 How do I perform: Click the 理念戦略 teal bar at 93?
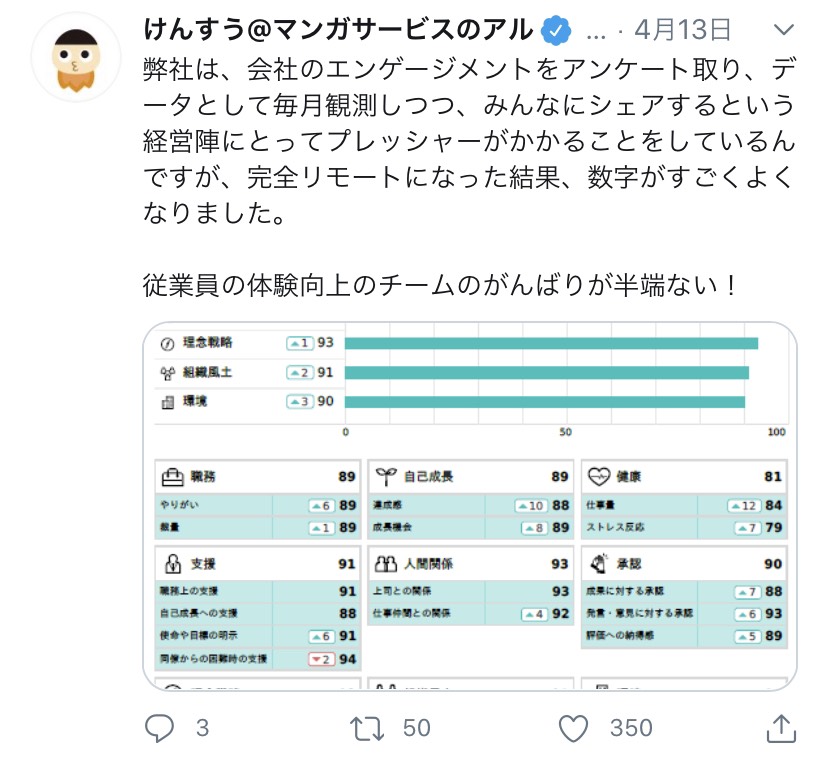pos(551,344)
